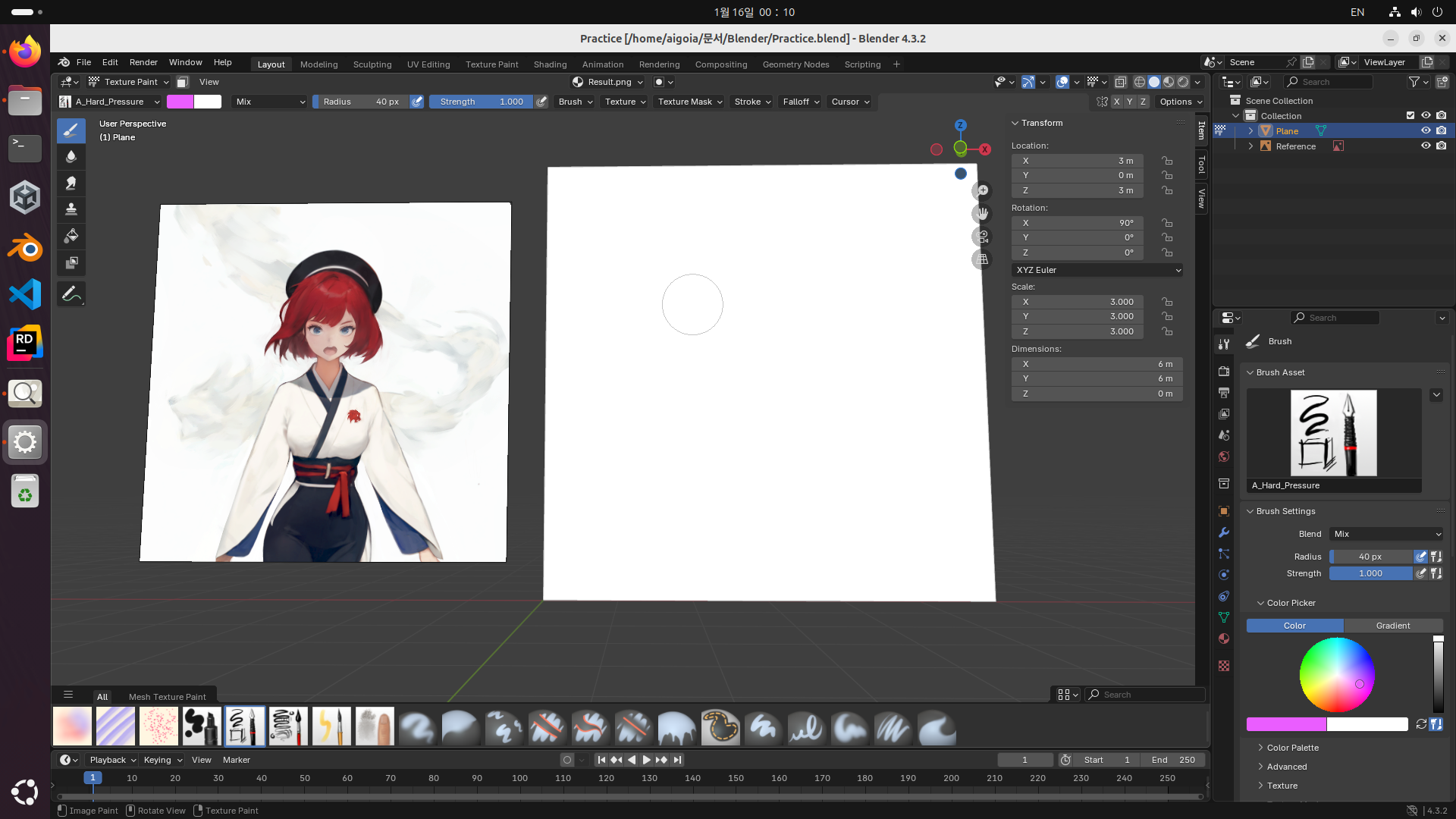The height and width of the screenshot is (819, 1456).
Task: Open the Texture Paint mode dropdown
Action: pos(129,82)
